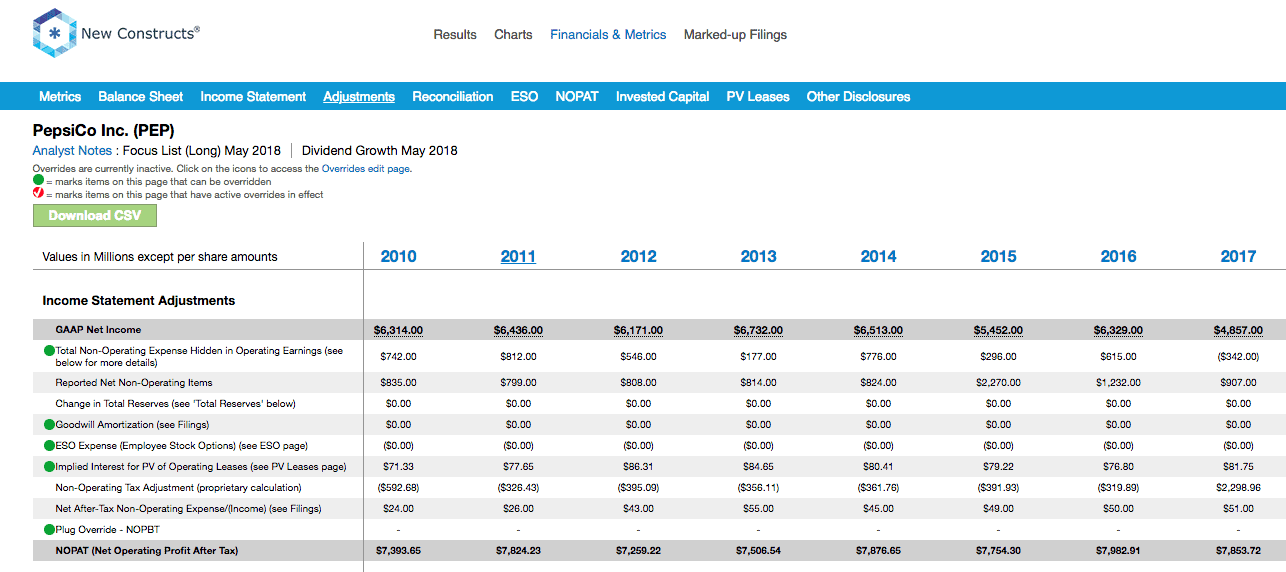Click 2010 hidden non-operating expense $742.00
Image resolution: width=1286 pixels, height=572 pixels.
(x=398, y=356)
